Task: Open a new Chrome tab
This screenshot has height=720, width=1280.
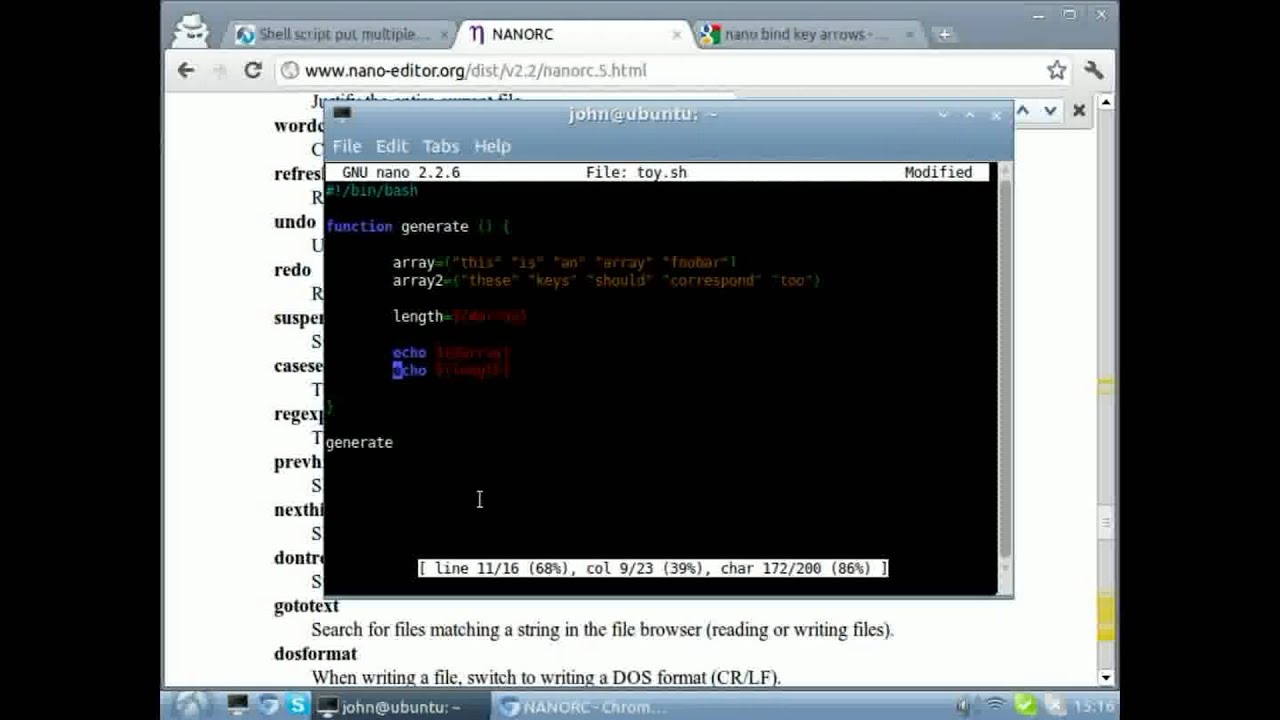Action: pos(944,34)
